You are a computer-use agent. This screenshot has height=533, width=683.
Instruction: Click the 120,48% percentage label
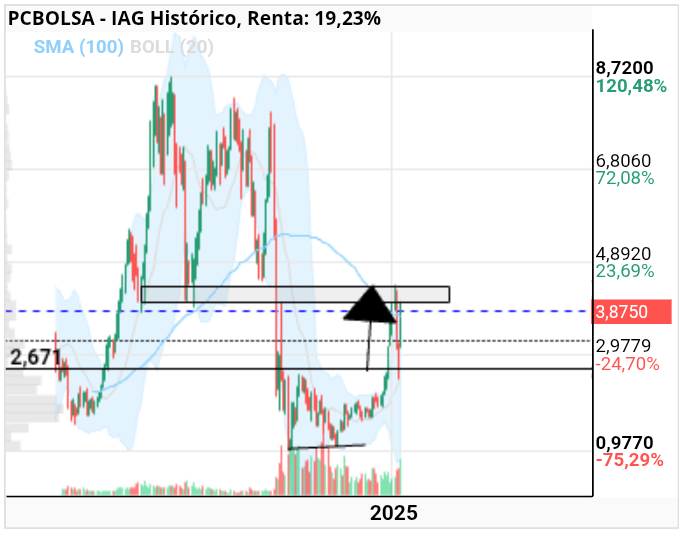coord(631,86)
